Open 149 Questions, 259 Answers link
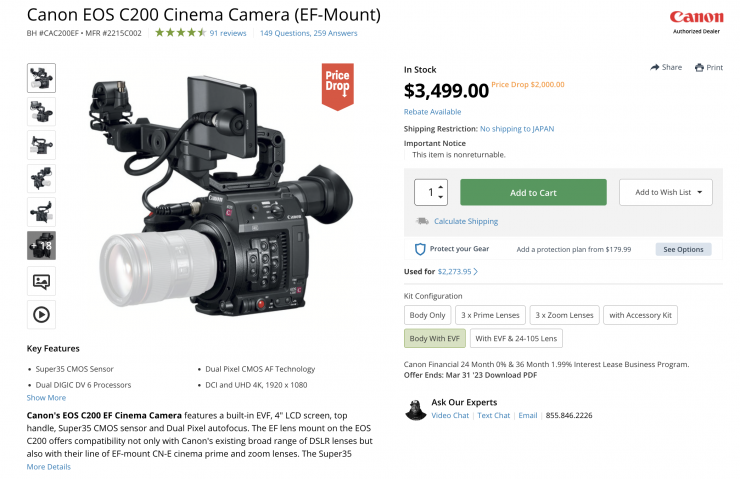 [x=308, y=33]
